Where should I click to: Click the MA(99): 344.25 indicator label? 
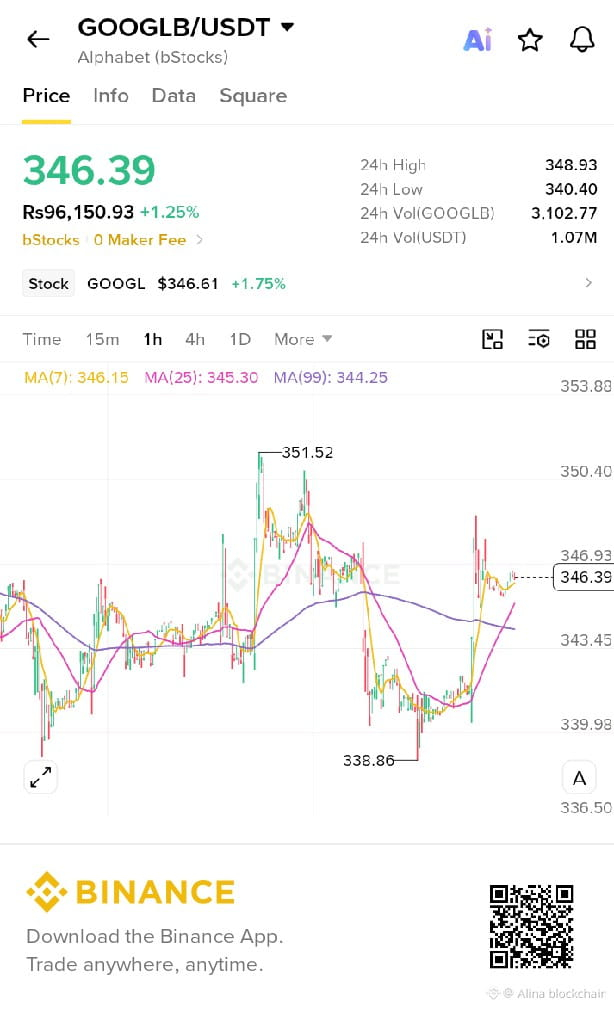click(331, 378)
